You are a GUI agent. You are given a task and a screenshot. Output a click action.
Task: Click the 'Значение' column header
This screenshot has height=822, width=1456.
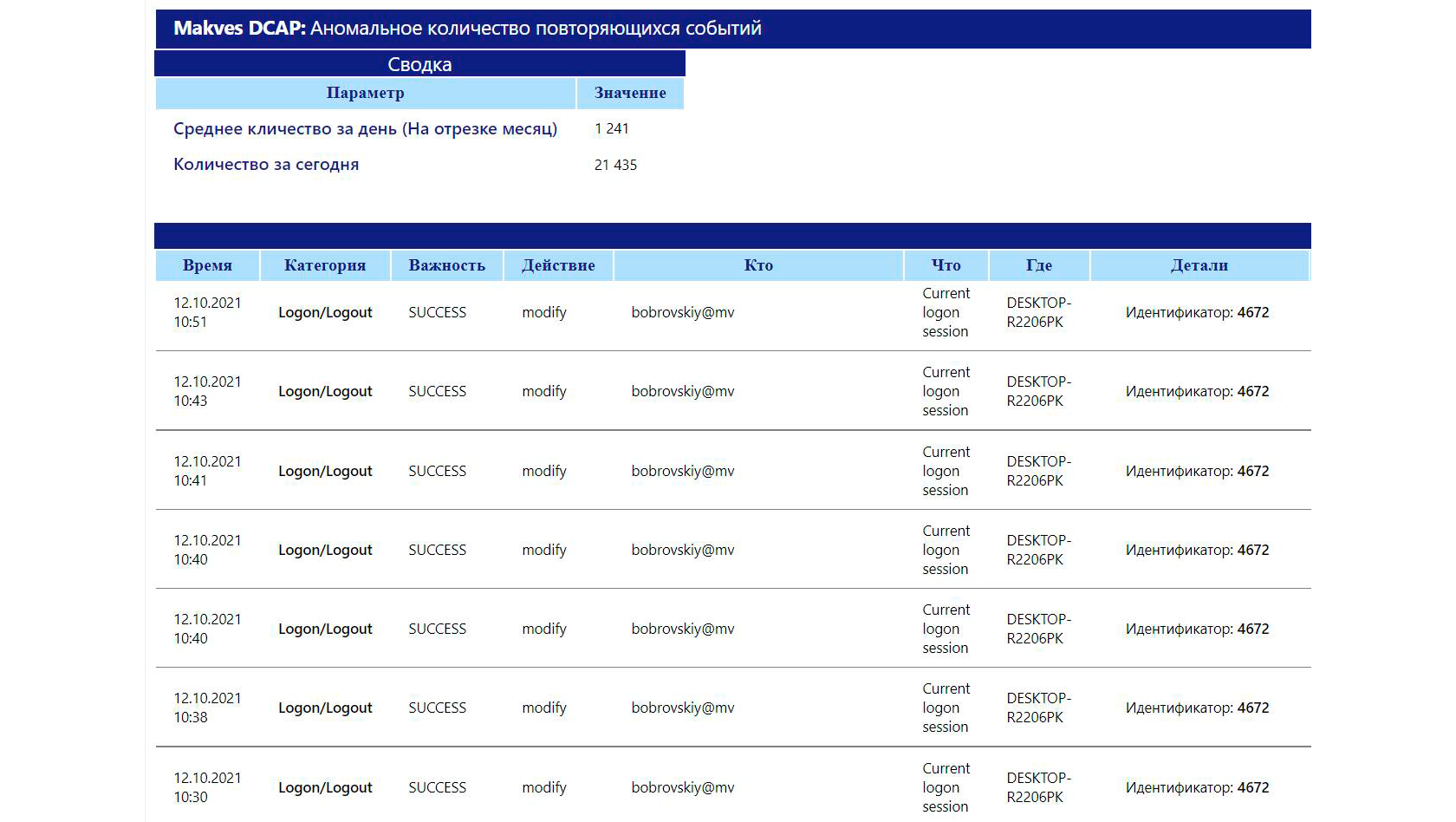coord(630,93)
